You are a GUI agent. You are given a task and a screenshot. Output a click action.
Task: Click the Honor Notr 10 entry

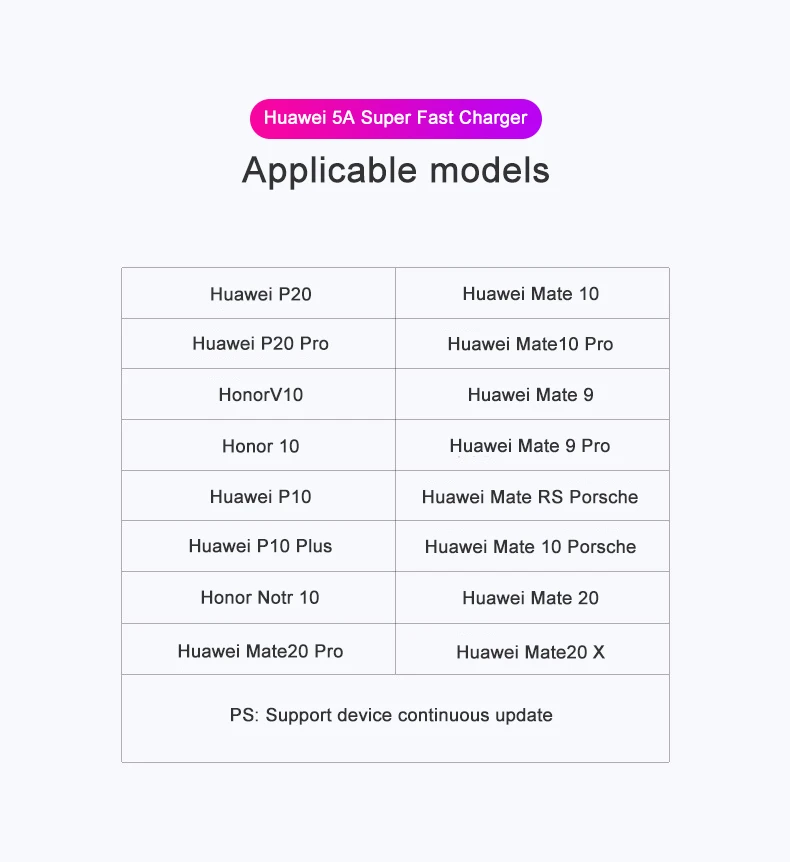click(x=260, y=598)
